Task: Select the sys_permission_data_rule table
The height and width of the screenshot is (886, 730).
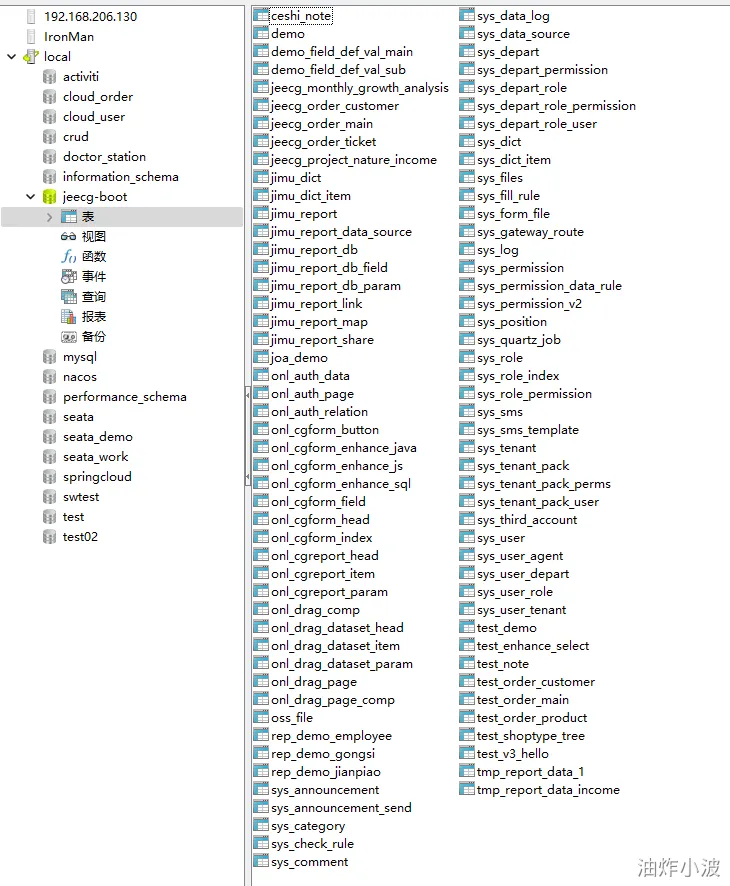Action: click(549, 286)
